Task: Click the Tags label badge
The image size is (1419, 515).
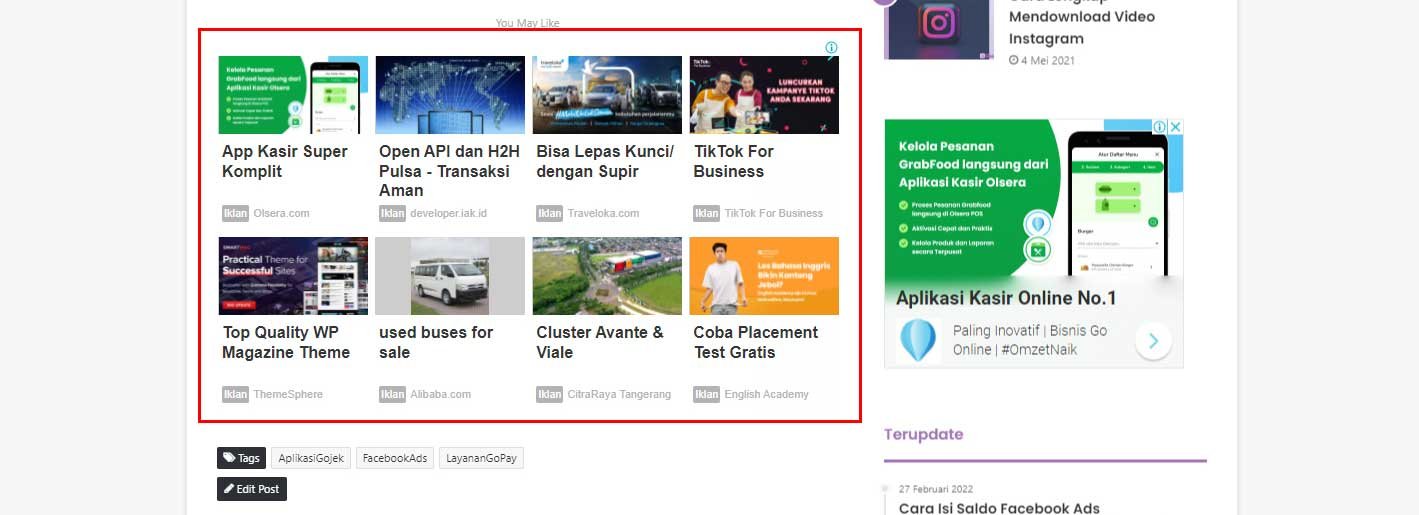Action: coord(241,458)
